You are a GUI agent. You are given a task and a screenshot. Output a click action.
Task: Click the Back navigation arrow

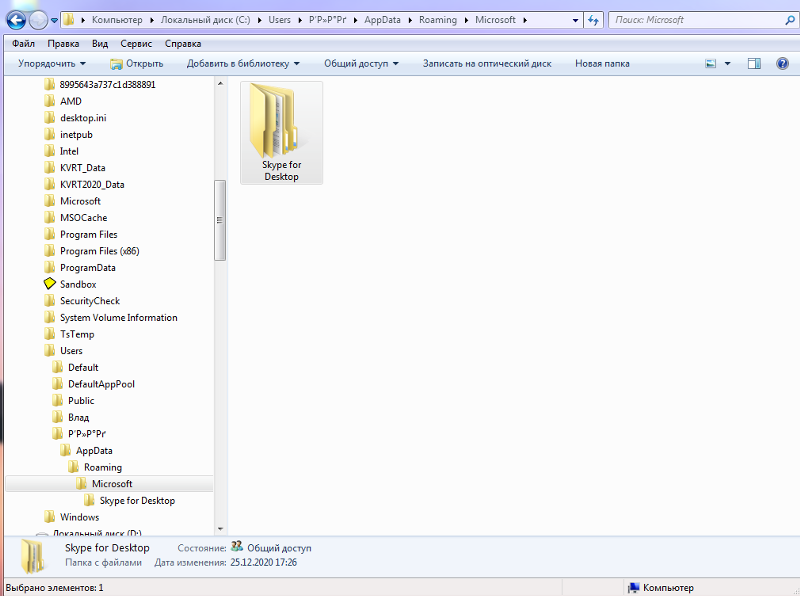pyautogui.click(x=16, y=20)
